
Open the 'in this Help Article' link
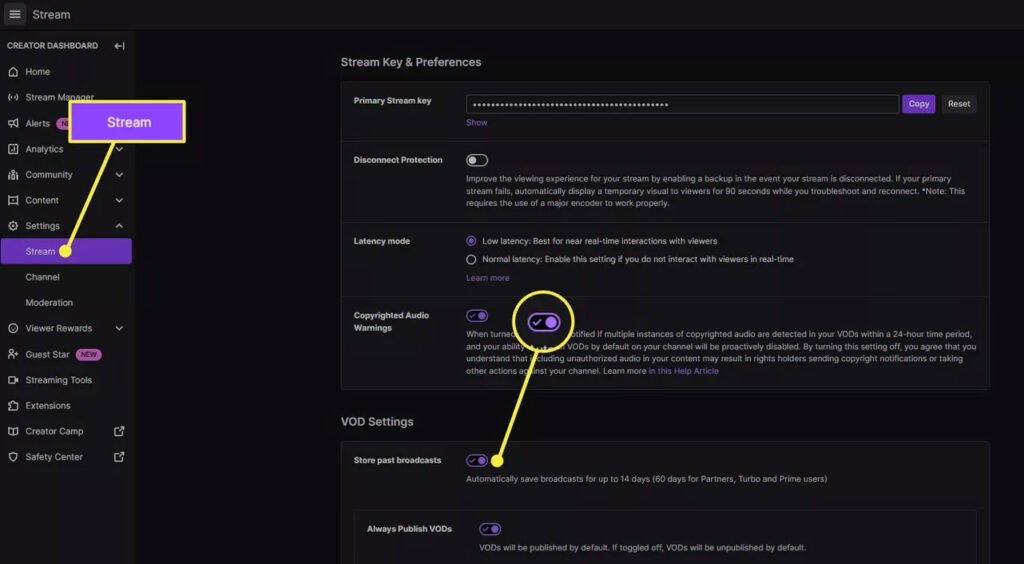click(x=683, y=371)
